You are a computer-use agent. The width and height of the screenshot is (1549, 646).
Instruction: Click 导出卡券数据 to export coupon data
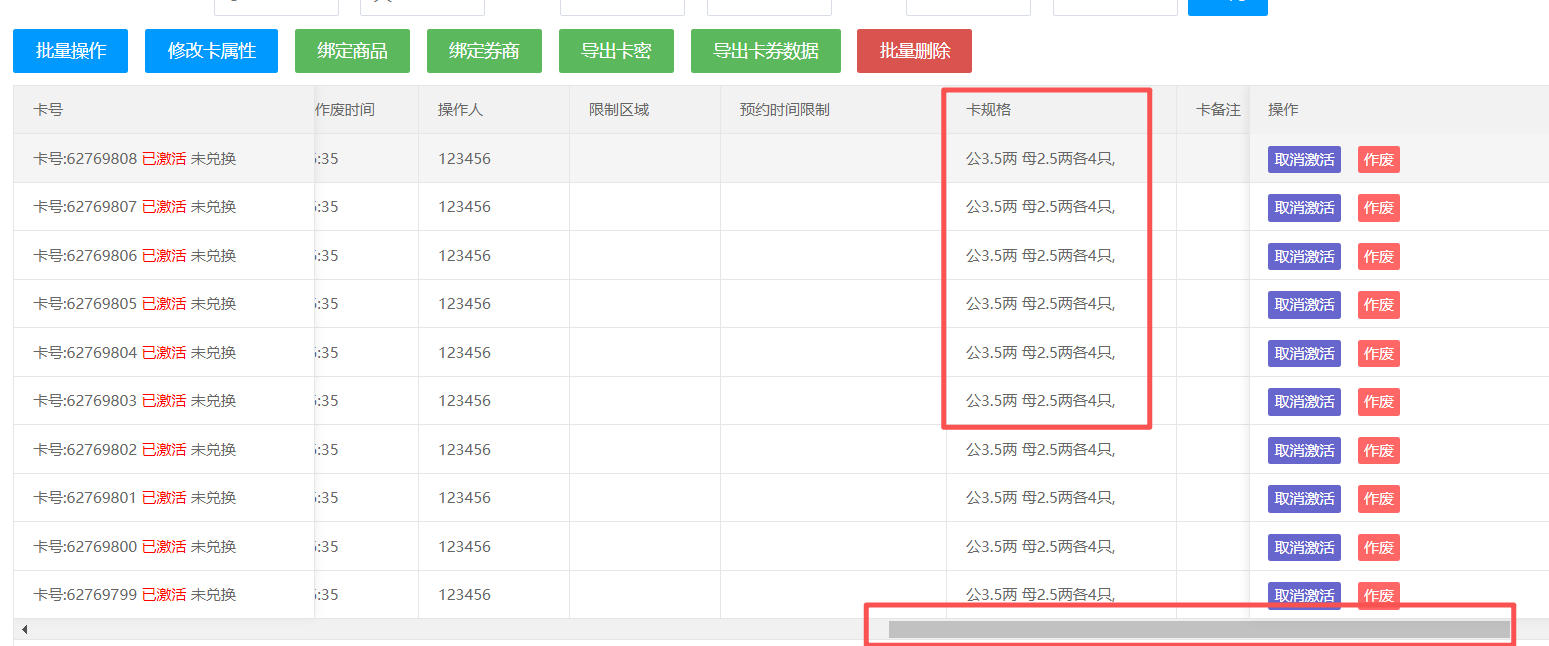point(765,51)
